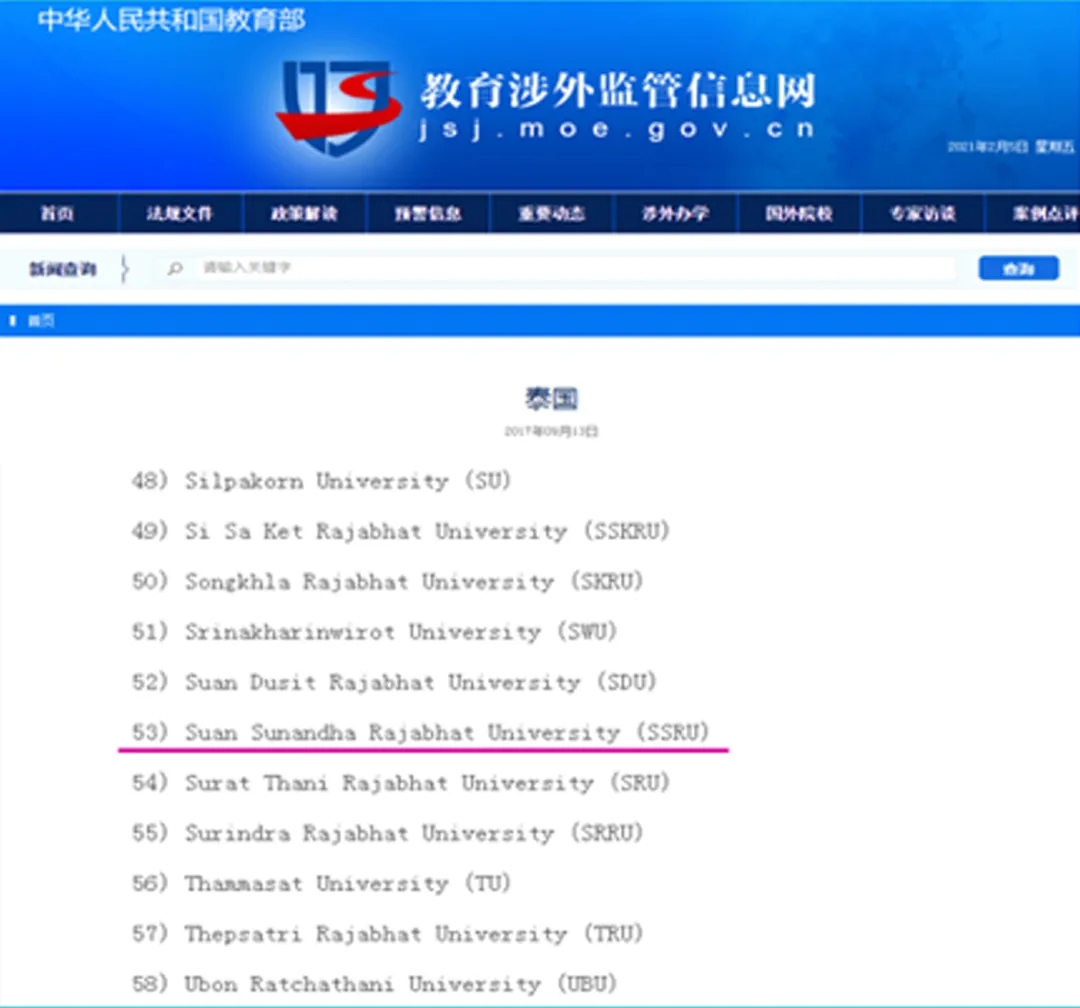The image size is (1080, 1008).
Task: Click the 泰国 page heading
Action: 551,398
